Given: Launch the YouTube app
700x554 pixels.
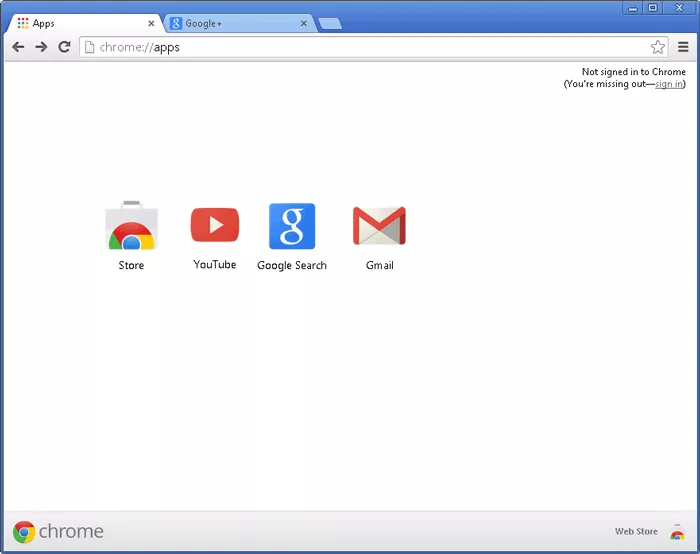Looking at the screenshot, I should (215, 225).
